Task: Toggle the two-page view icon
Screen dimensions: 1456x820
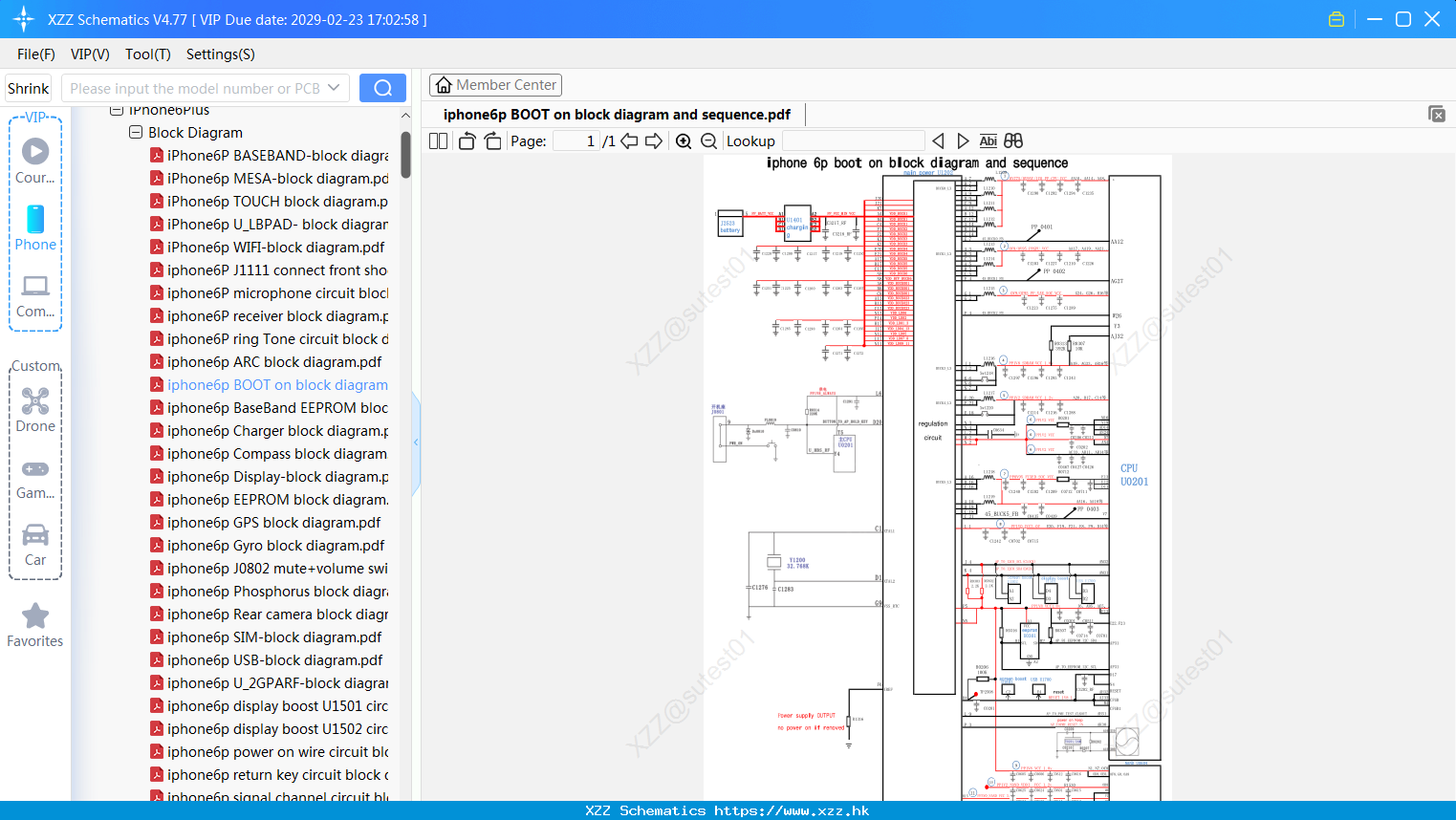Action: (438, 141)
